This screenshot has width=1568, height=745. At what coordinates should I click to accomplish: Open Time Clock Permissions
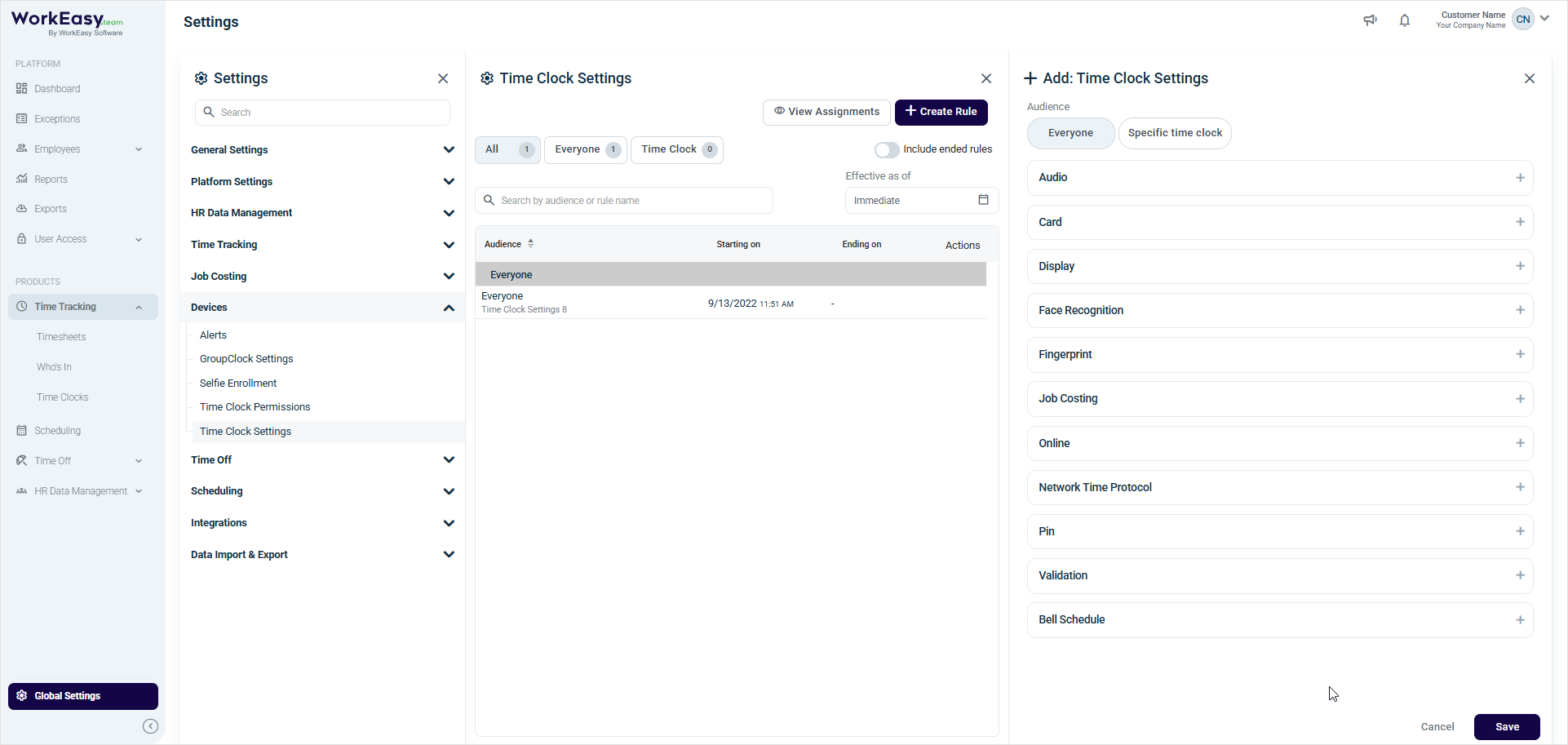pos(255,407)
